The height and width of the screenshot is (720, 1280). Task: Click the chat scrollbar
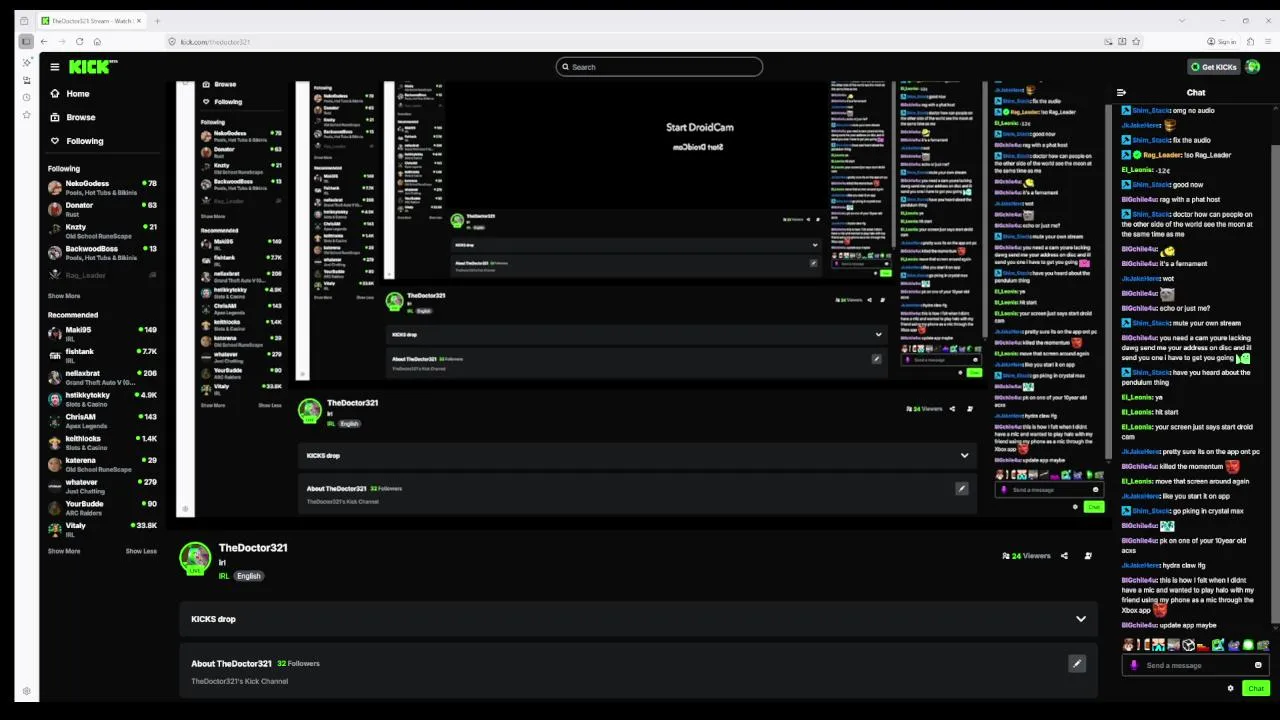tap(1275, 382)
